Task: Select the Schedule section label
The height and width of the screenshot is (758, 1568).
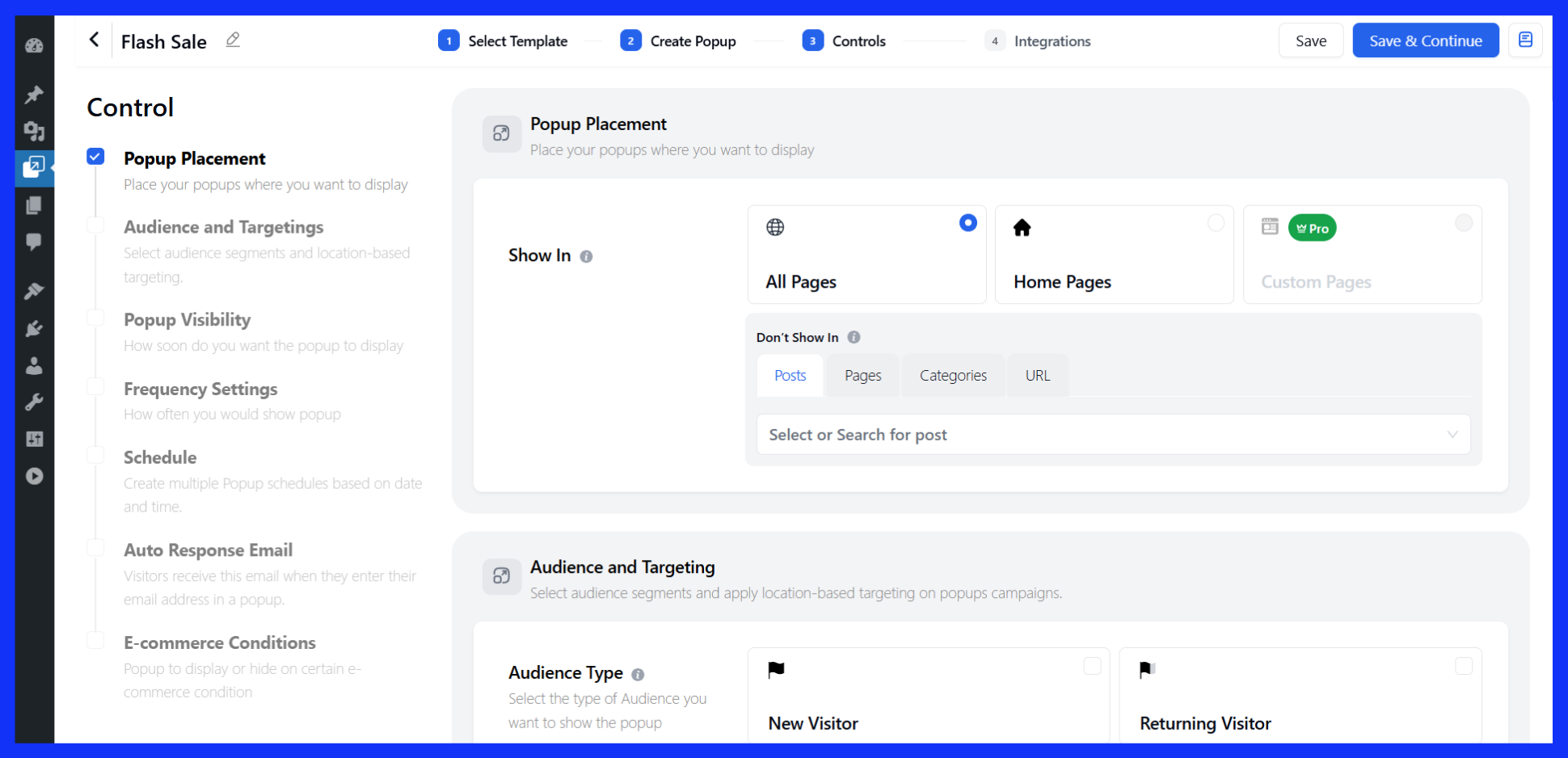Action: tap(160, 457)
